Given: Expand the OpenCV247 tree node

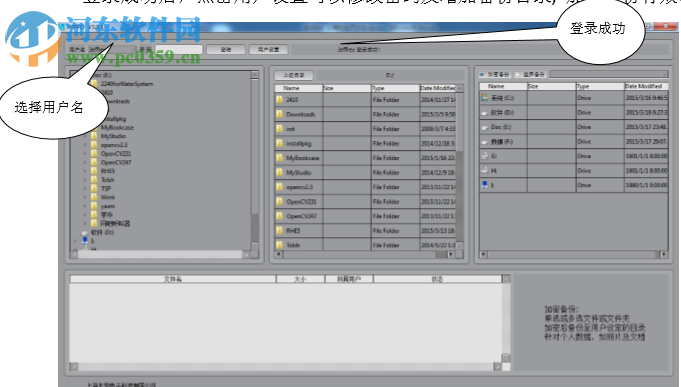Looking at the screenshot, I should coord(85,162).
